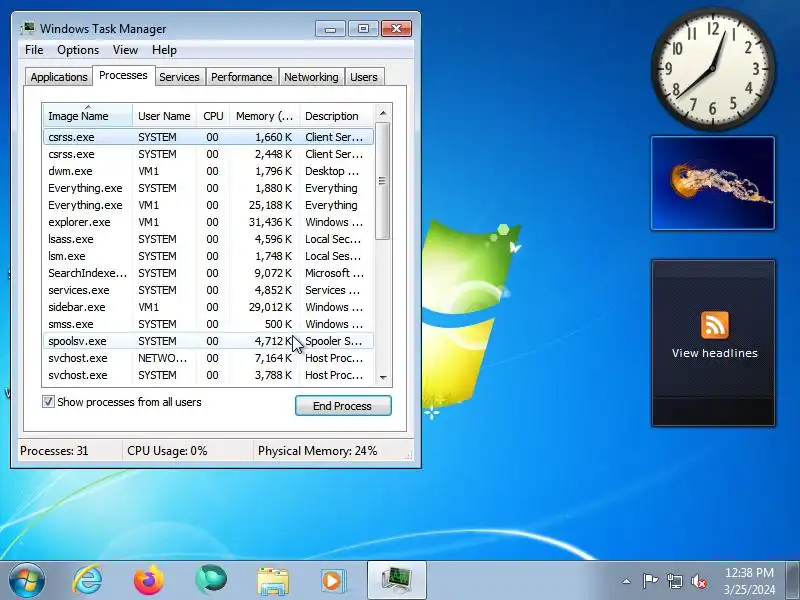The width and height of the screenshot is (800, 600).
Task: Click Processes: 31 in status bar
Action: [54, 451]
